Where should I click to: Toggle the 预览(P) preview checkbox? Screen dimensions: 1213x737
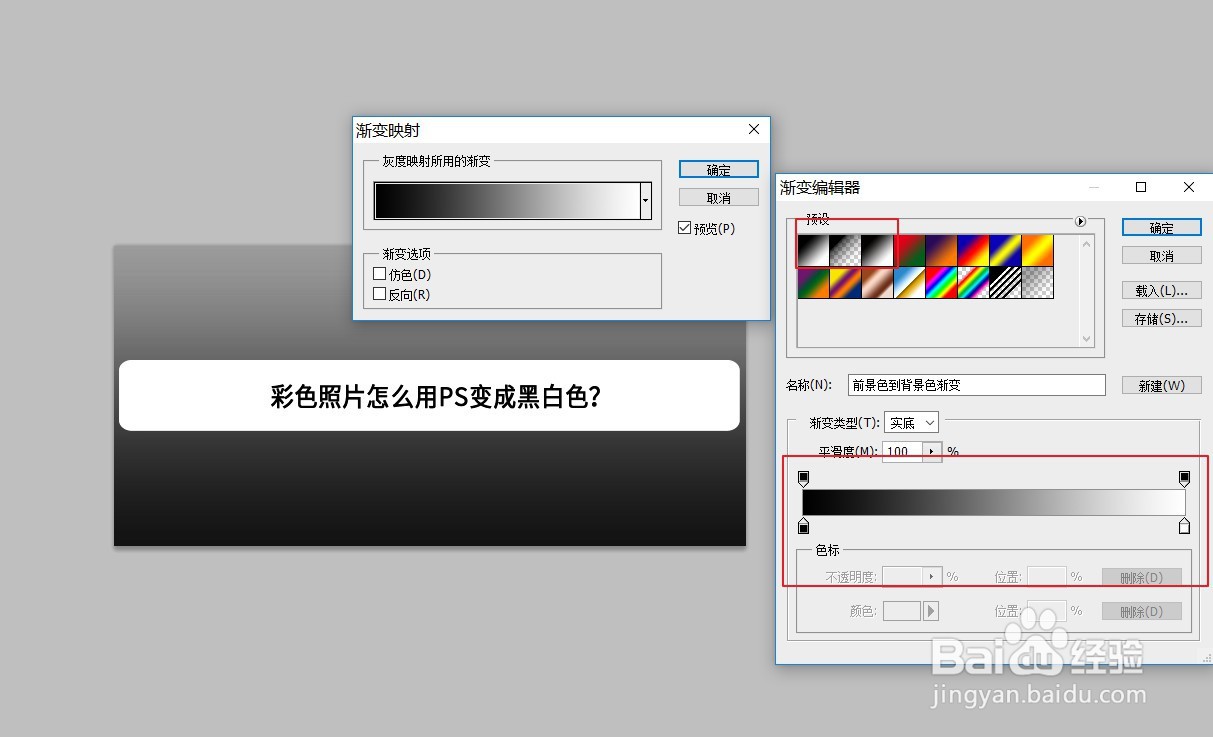tap(684, 228)
